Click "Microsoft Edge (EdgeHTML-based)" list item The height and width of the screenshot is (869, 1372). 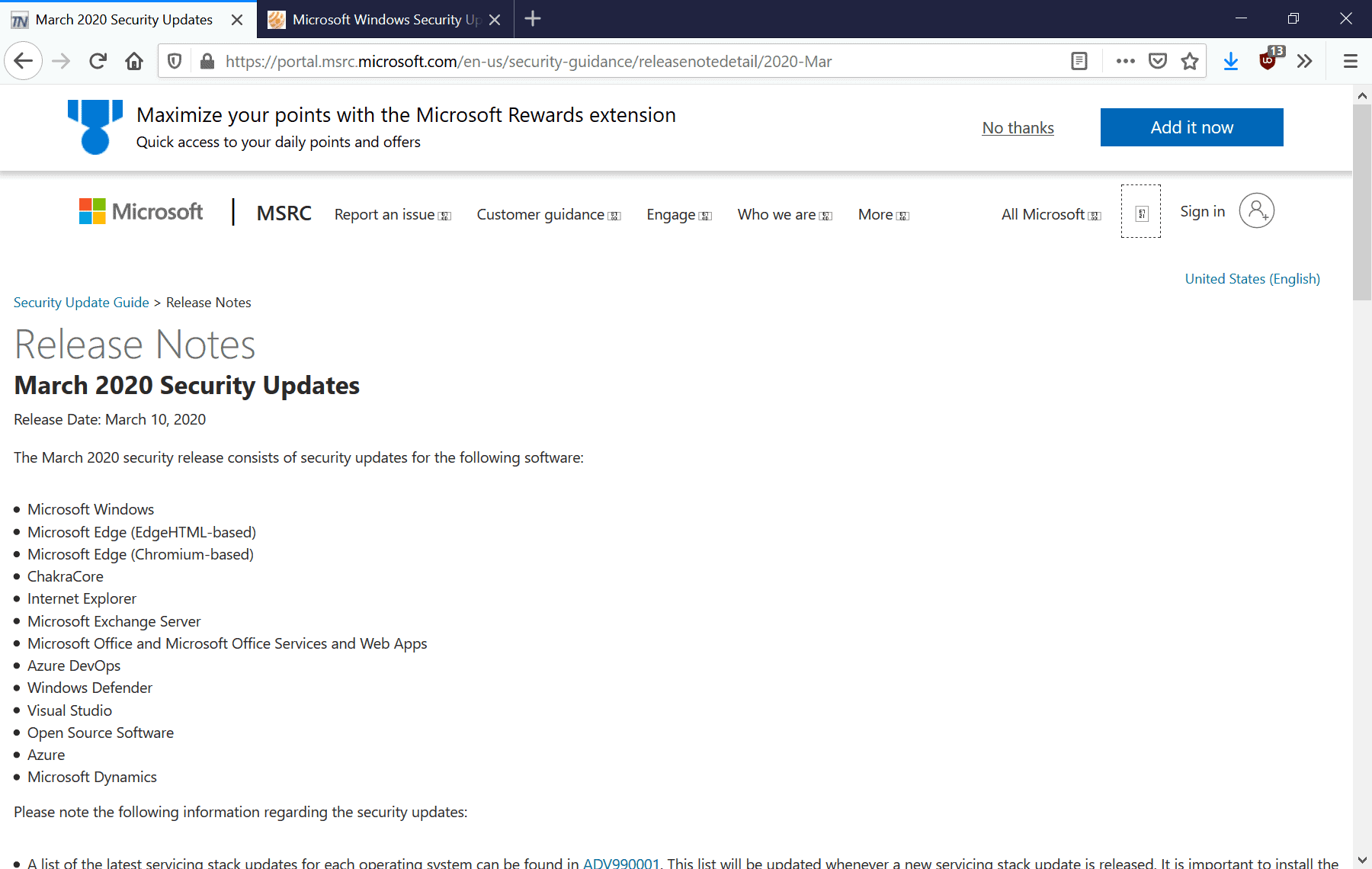142,532
